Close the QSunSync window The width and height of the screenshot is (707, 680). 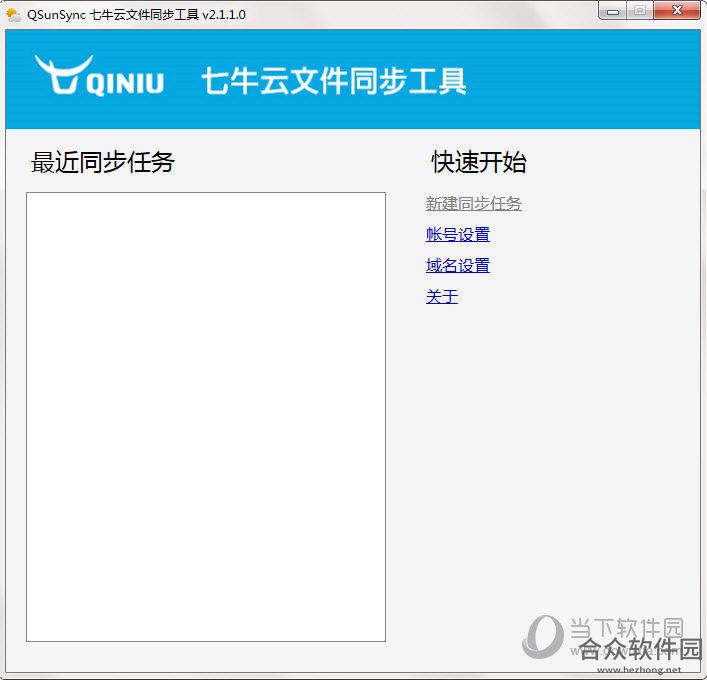point(677,11)
